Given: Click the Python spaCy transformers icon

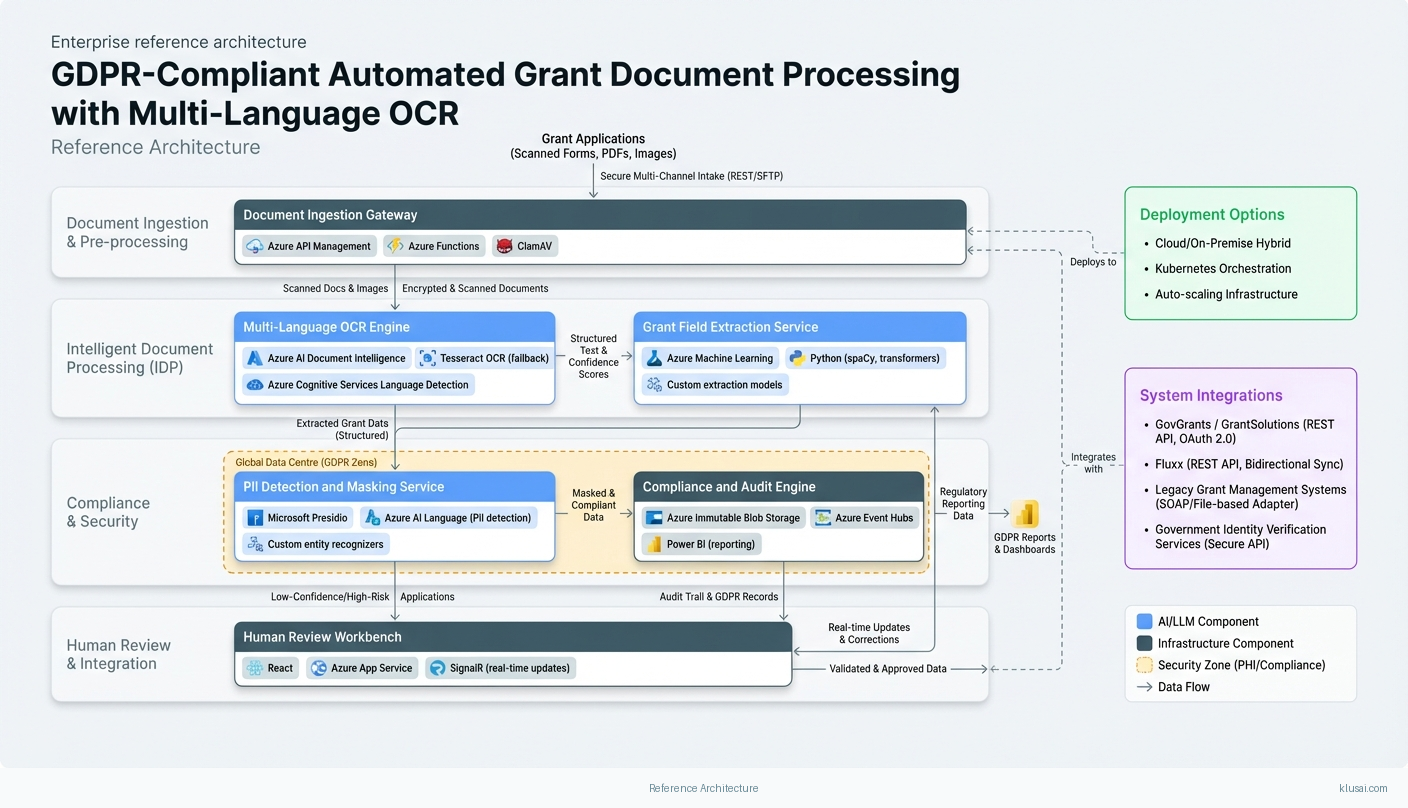Looking at the screenshot, I should click(x=797, y=358).
